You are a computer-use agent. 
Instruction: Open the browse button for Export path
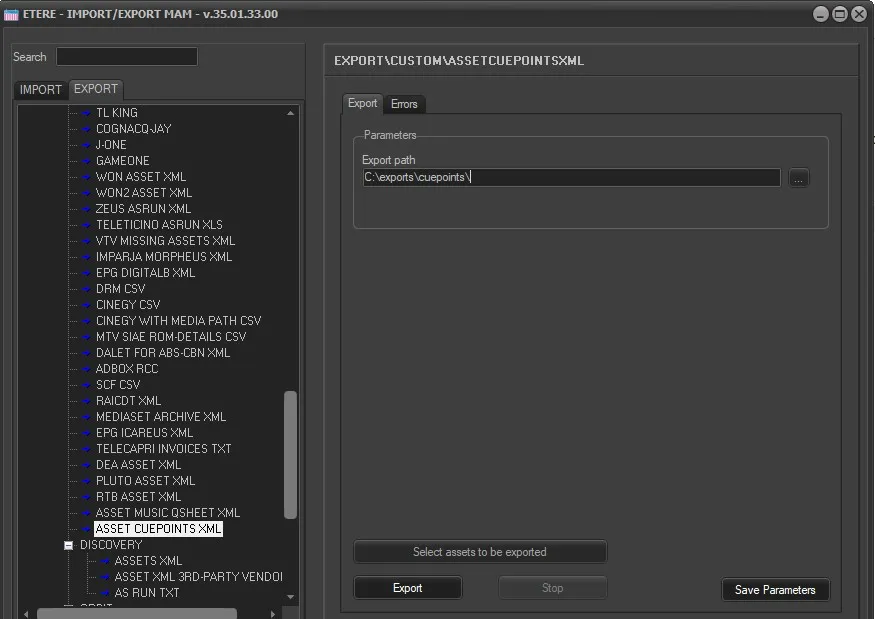pos(798,178)
